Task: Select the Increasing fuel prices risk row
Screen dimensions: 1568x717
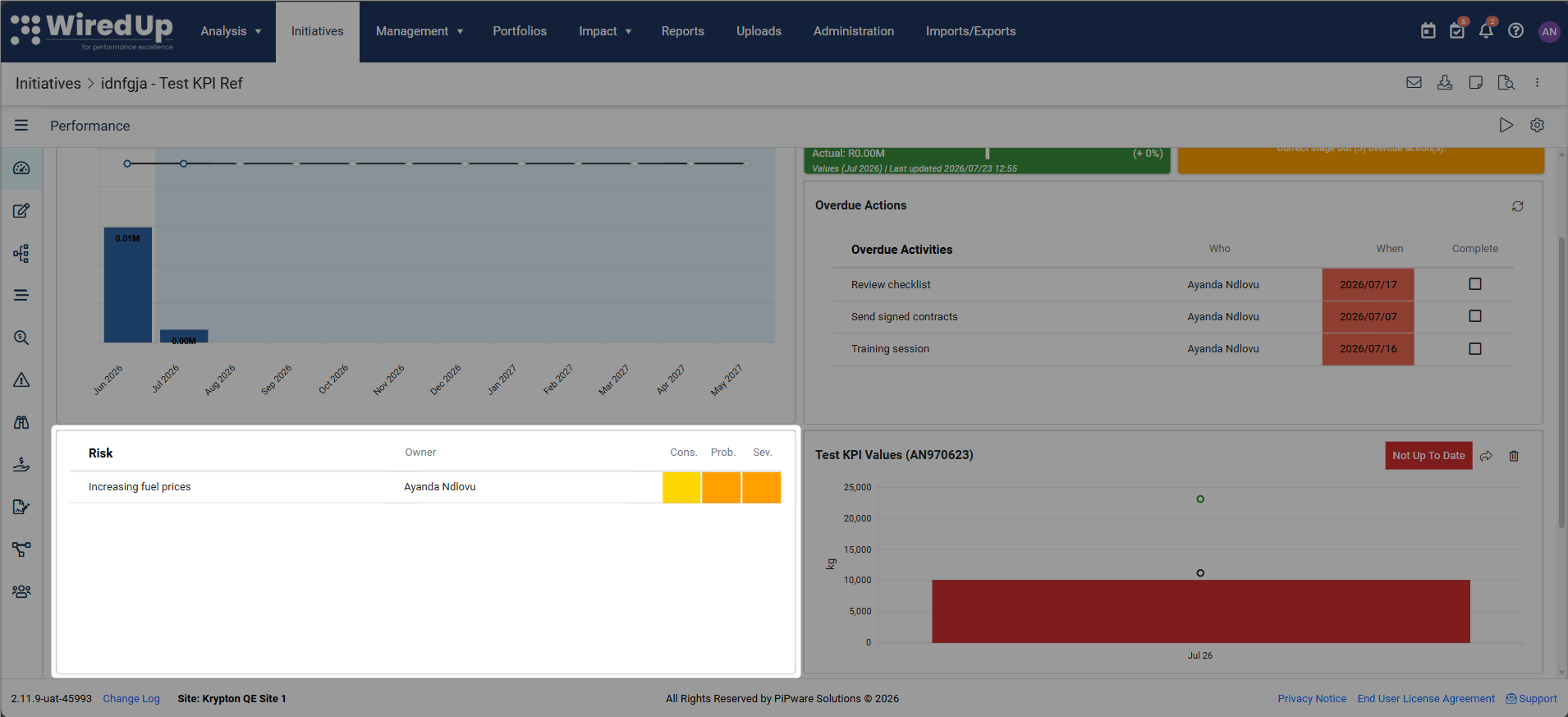Action: tap(426, 487)
